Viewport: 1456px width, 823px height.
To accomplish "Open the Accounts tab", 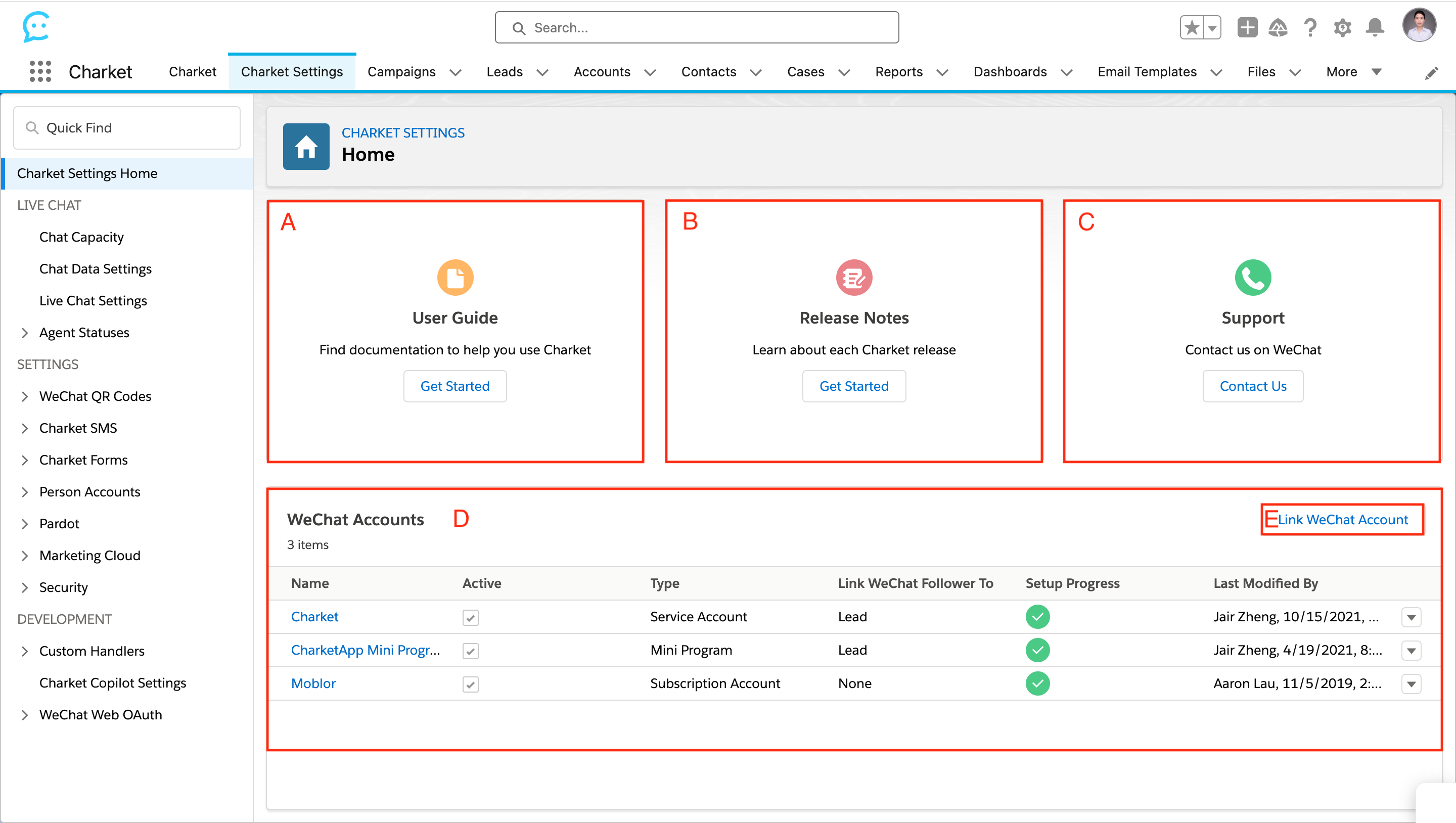I will 602,72.
